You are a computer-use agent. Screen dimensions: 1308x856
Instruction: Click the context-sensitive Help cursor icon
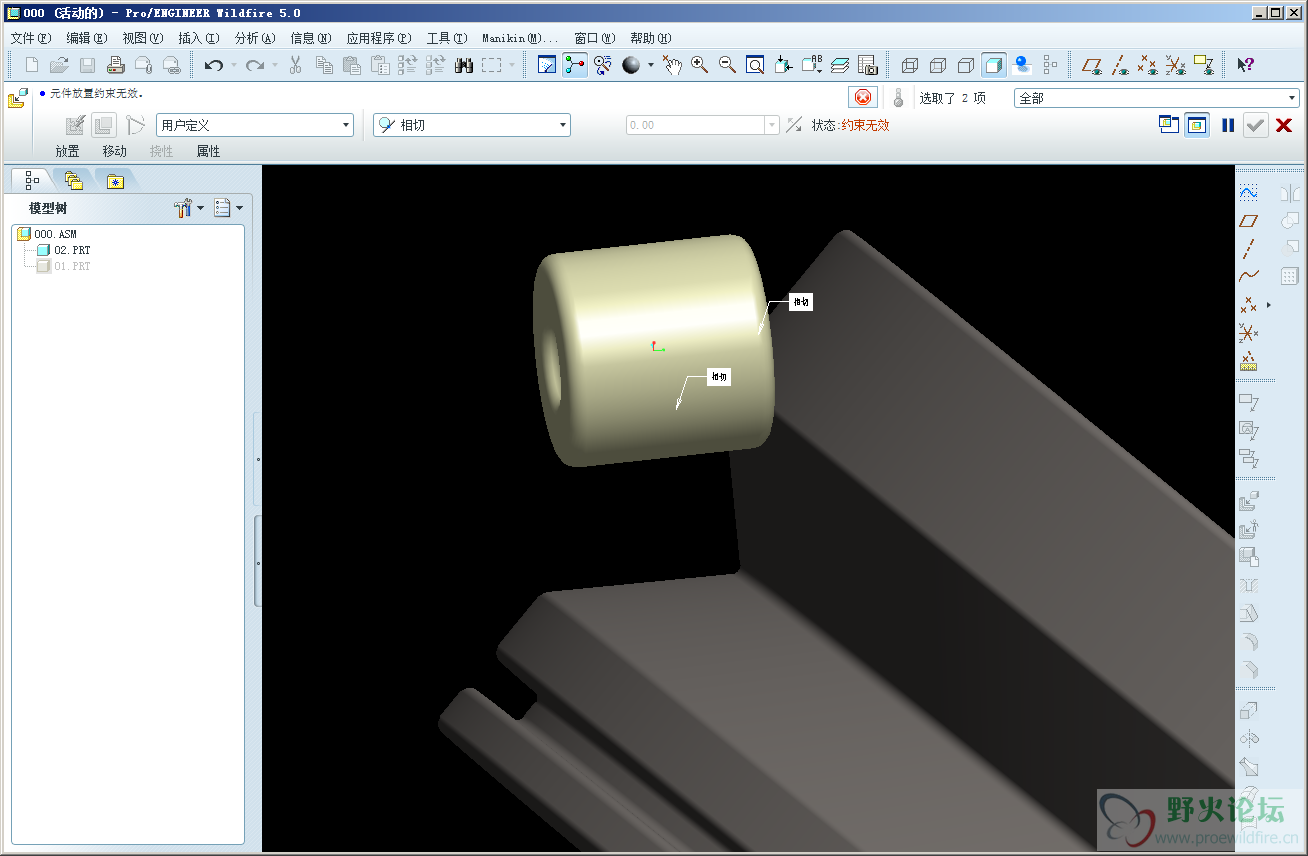click(x=1246, y=65)
